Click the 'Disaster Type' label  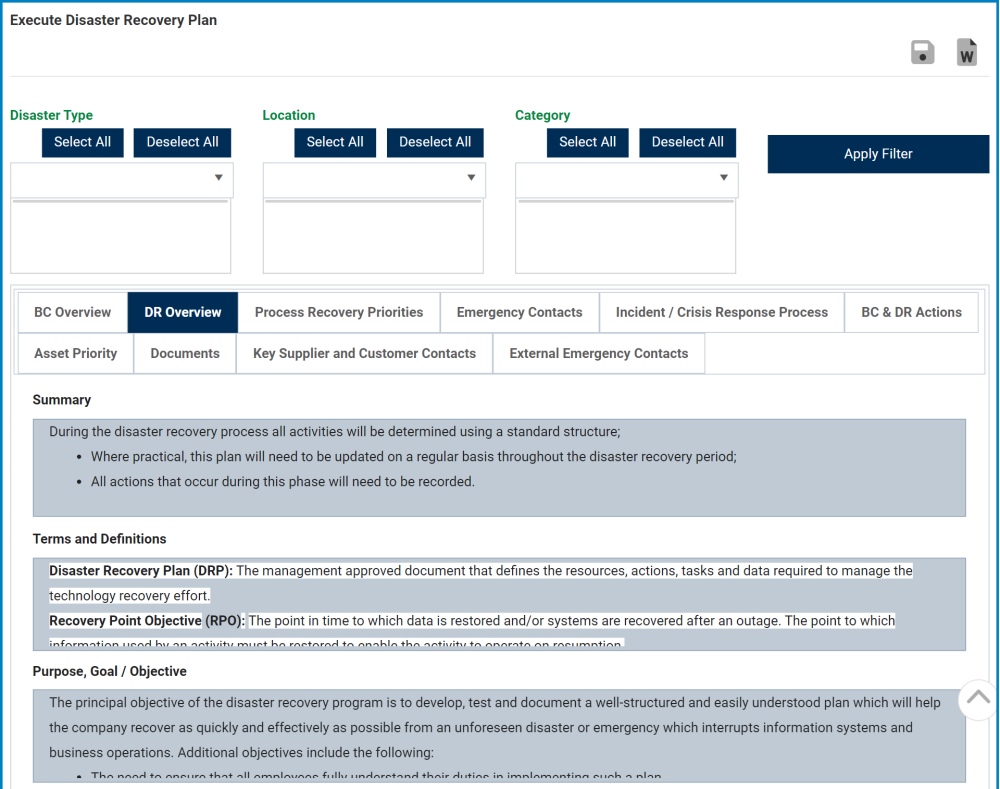pos(51,115)
